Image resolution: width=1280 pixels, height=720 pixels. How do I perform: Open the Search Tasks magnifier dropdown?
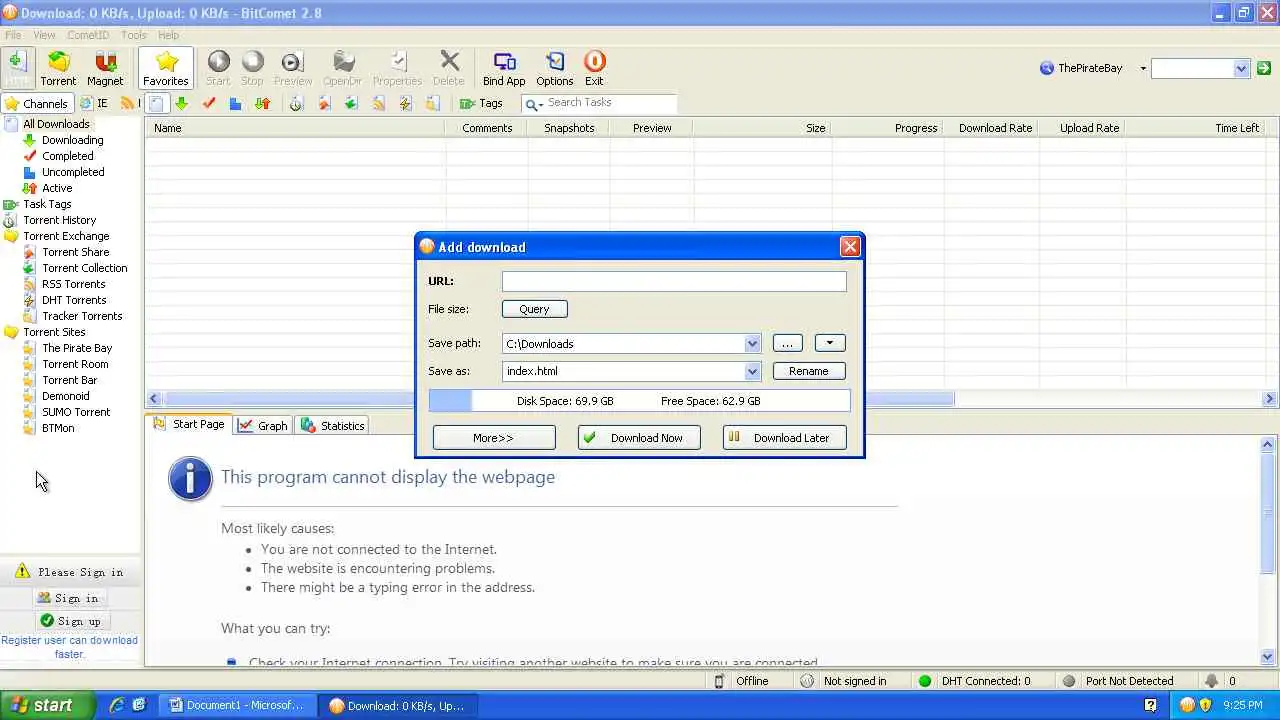[x=534, y=103]
